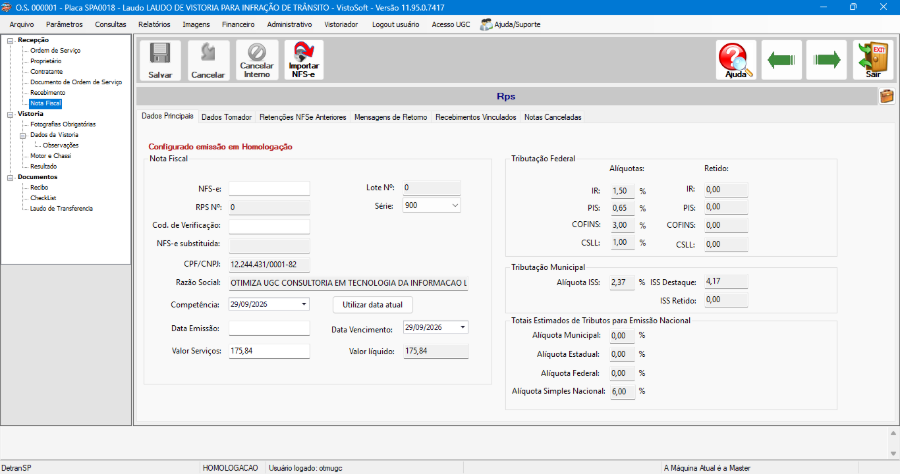The width and height of the screenshot is (900, 474).
Task: Select Fotografias Obrigatórias in tree
Action: [x=63, y=124]
